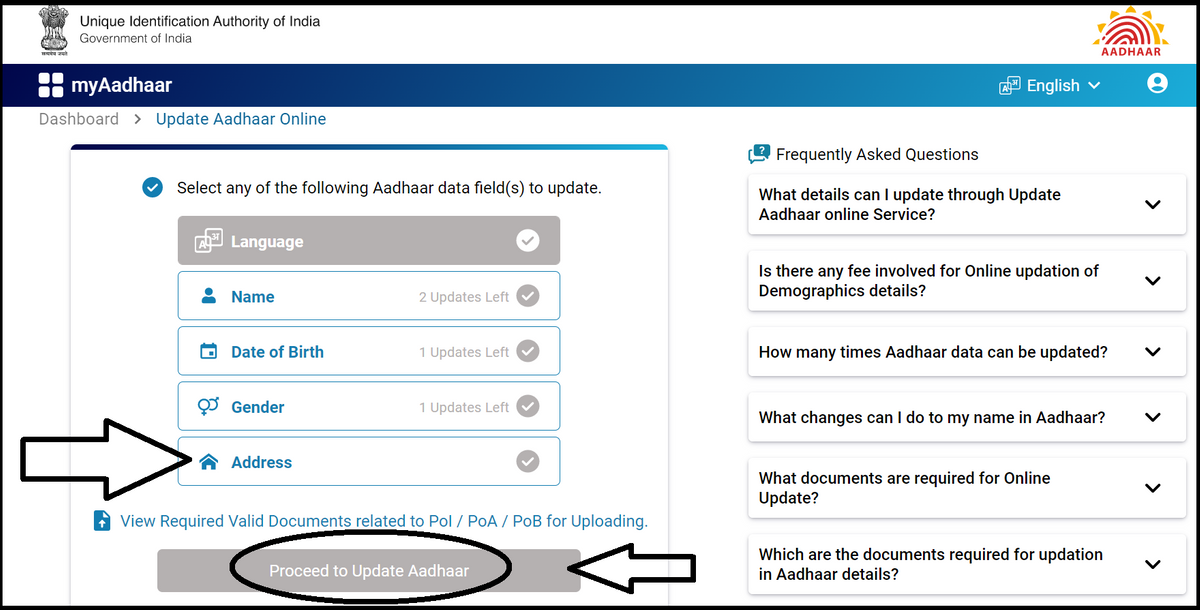Navigate to the Dashboard breadcrumb
The height and width of the screenshot is (610, 1200).
(x=78, y=118)
